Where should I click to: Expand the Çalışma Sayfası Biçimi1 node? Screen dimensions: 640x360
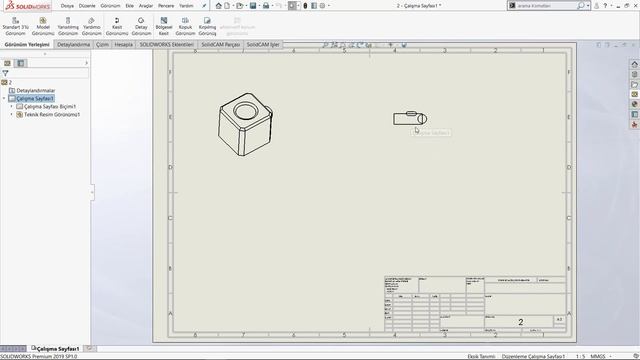(11, 107)
